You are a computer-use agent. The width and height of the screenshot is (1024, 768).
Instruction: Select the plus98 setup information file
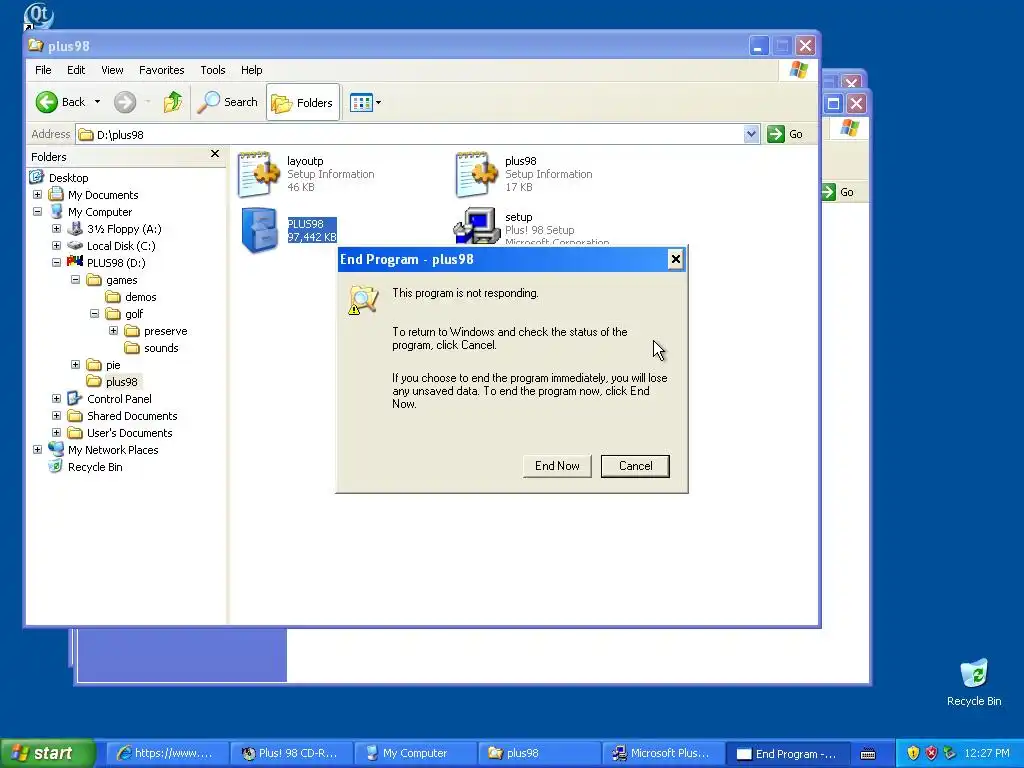coord(477,174)
